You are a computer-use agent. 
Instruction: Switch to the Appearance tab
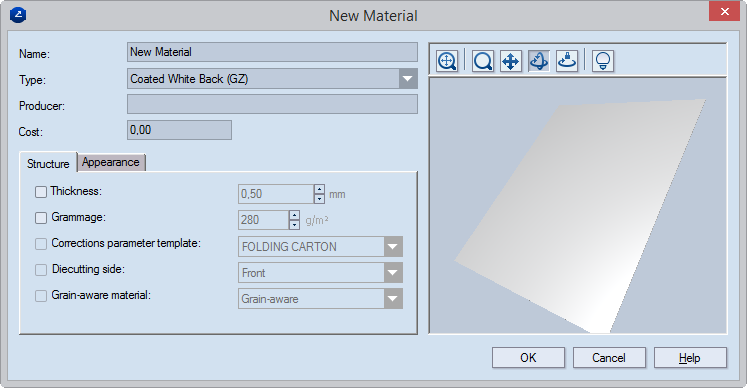tap(111, 162)
